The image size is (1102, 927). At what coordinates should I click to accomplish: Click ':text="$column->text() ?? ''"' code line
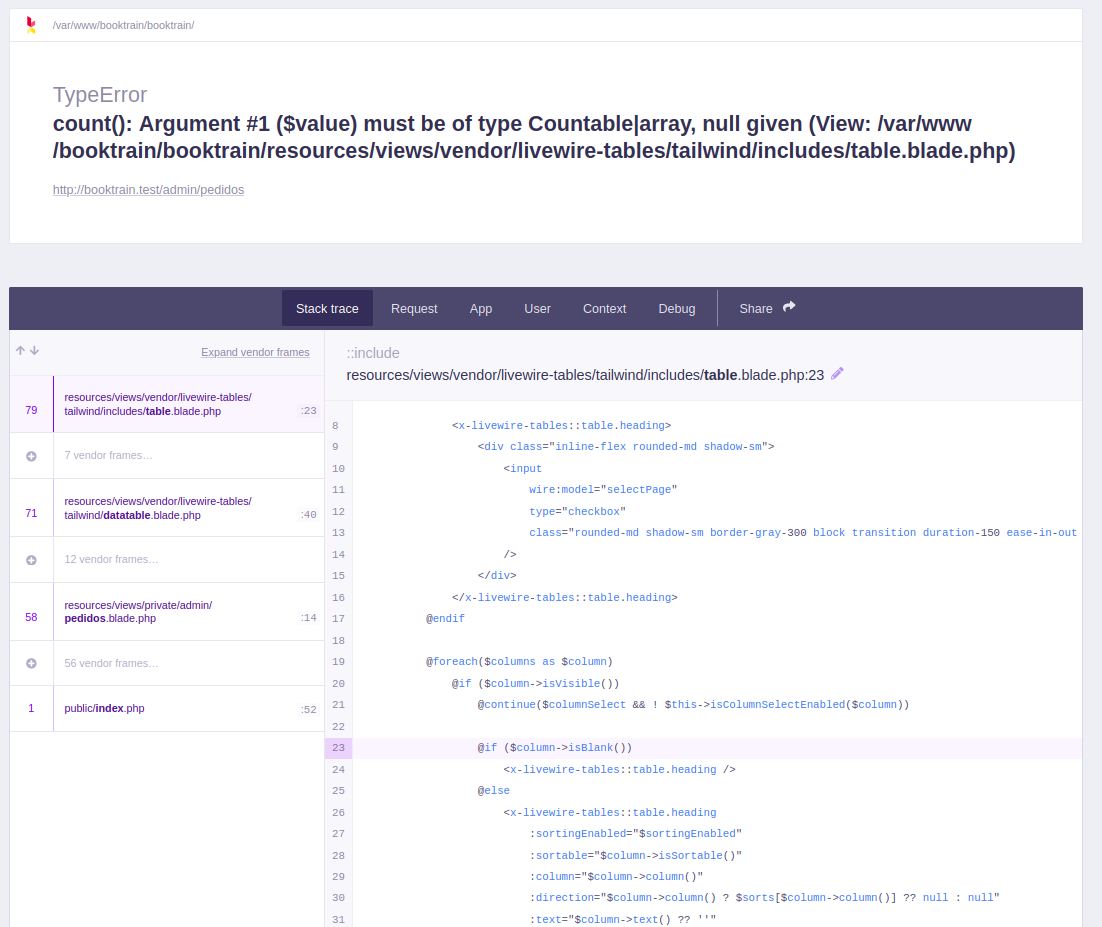tap(623, 919)
